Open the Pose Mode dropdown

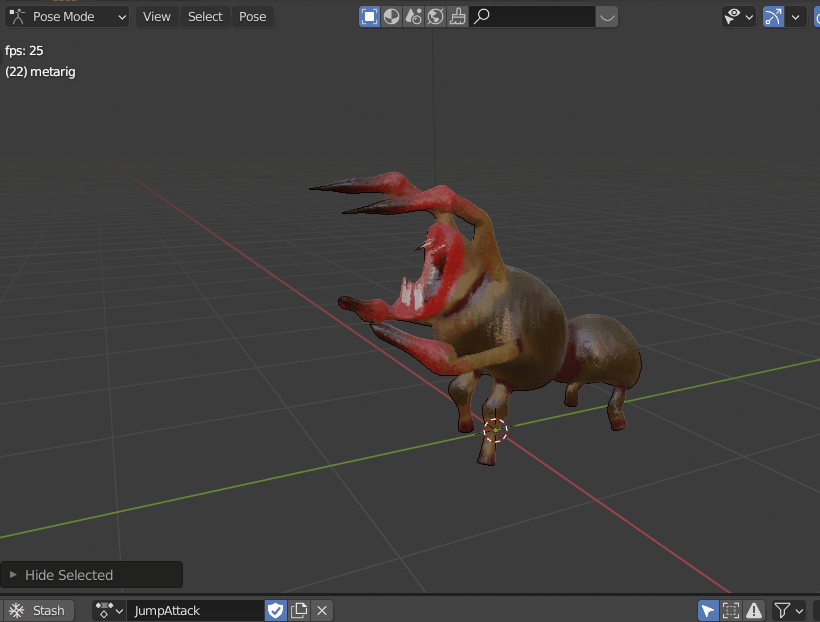tap(66, 16)
